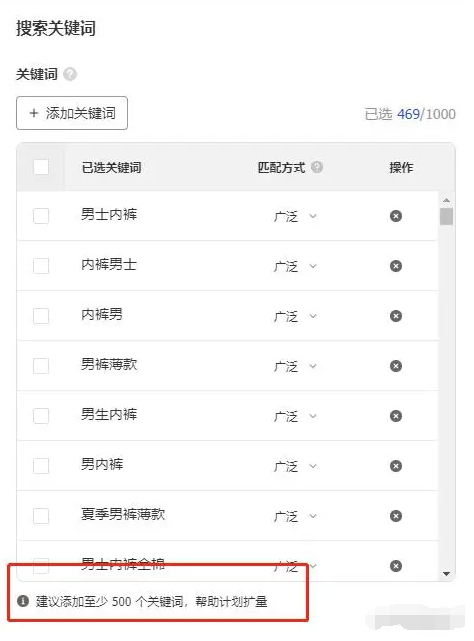Open match type dropdown for 男内裤
The height and width of the screenshot is (641, 474).
(x=295, y=466)
